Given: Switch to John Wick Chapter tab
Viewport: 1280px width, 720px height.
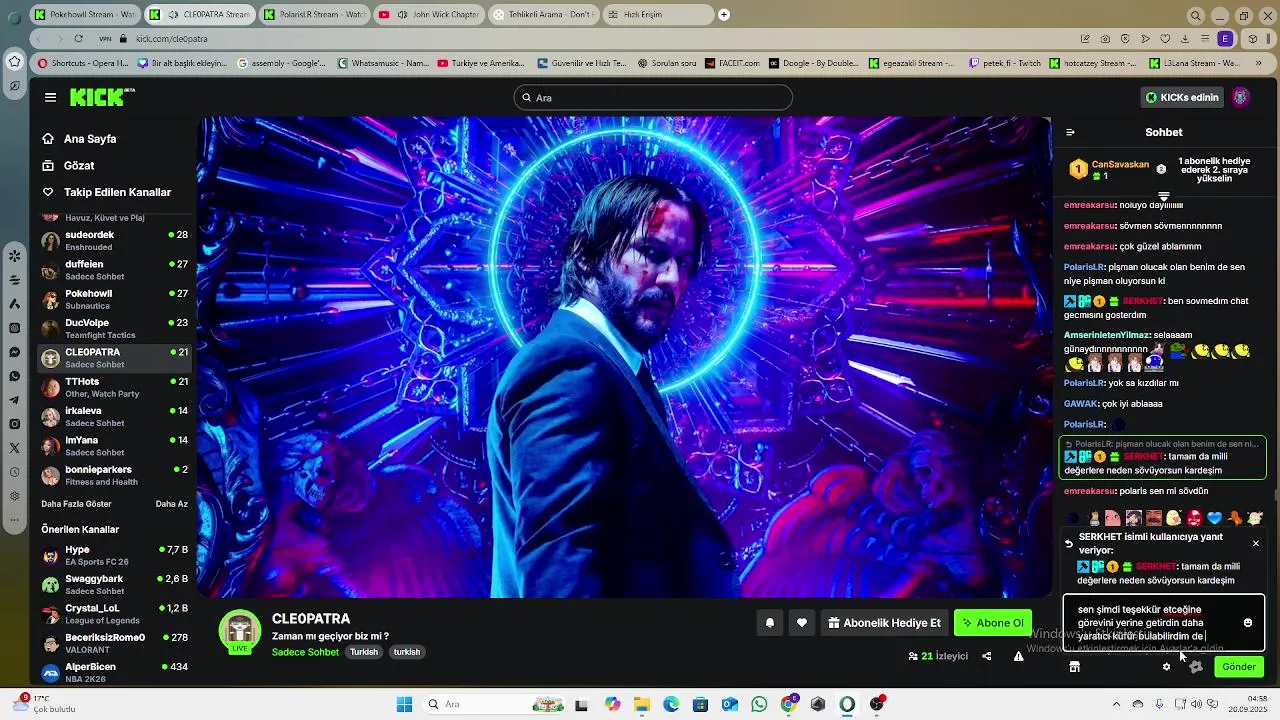Looking at the screenshot, I should [x=430, y=15].
